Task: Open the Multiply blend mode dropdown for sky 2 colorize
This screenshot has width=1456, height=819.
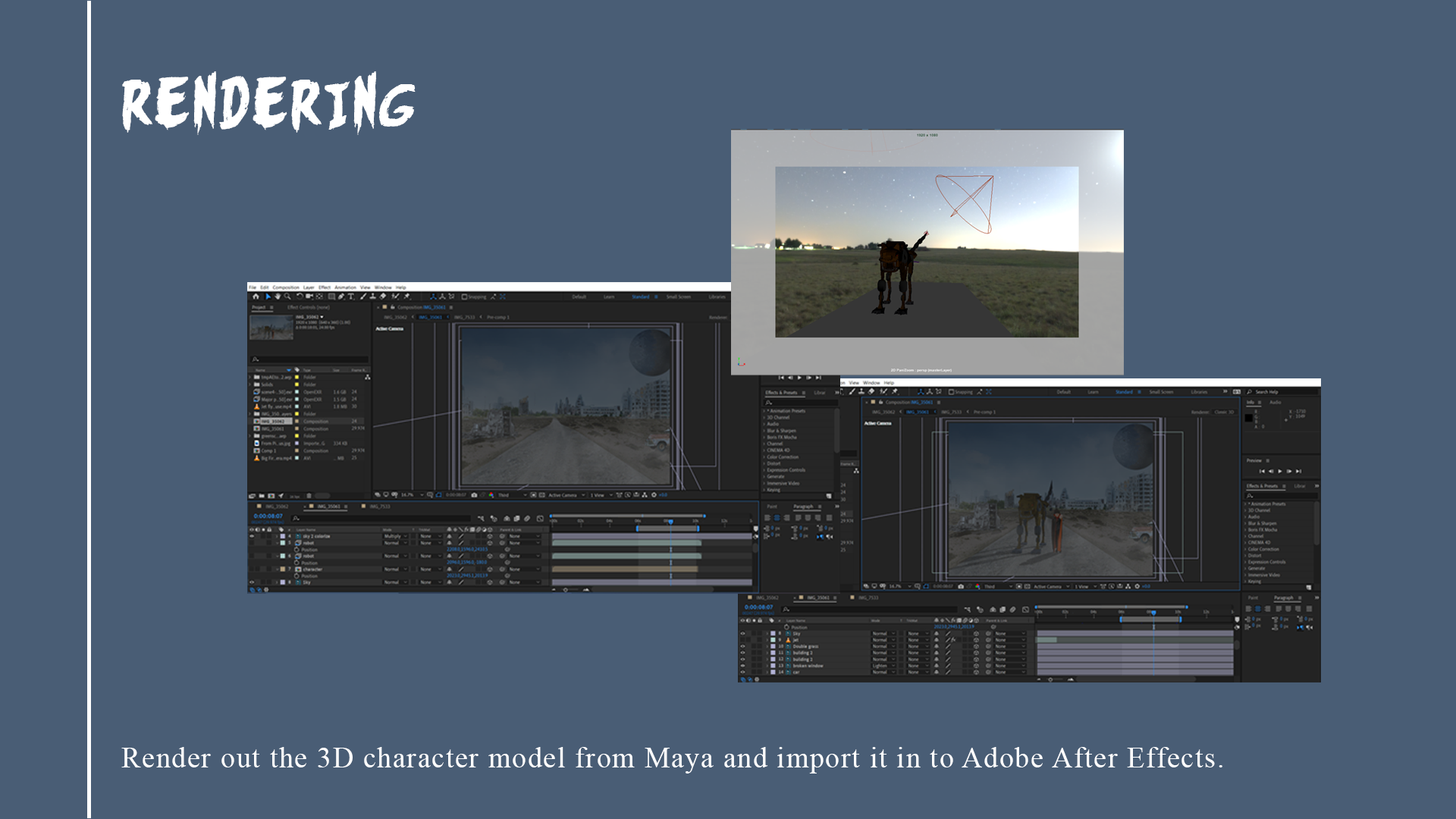Action: click(x=395, y=536)
